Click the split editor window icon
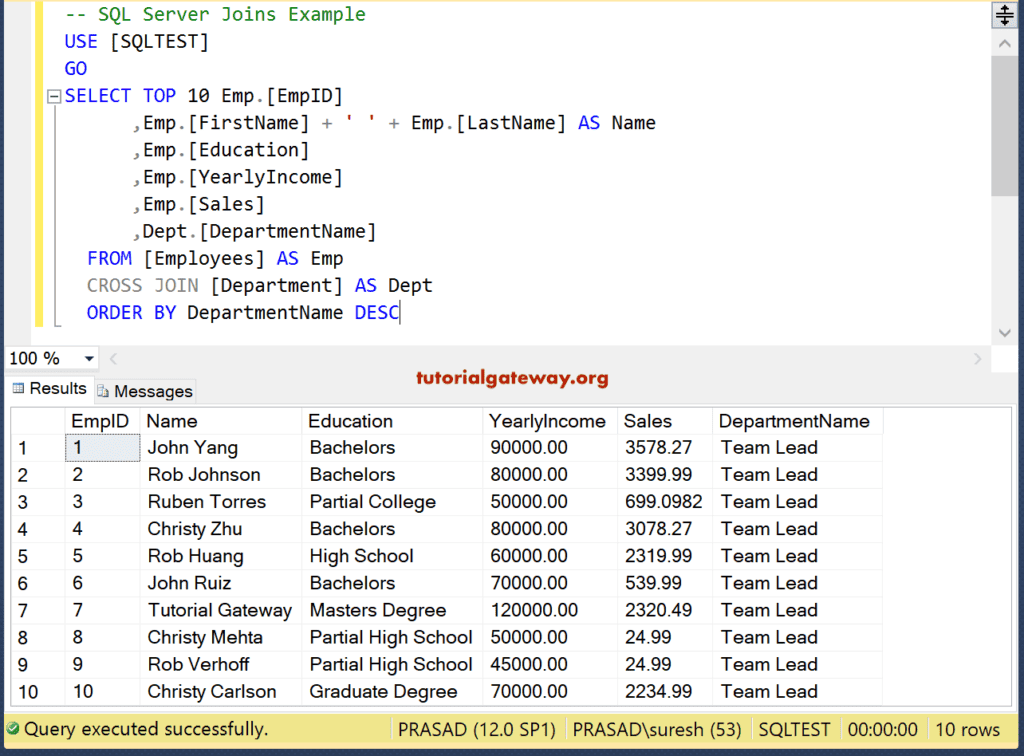 [1004, 14]
